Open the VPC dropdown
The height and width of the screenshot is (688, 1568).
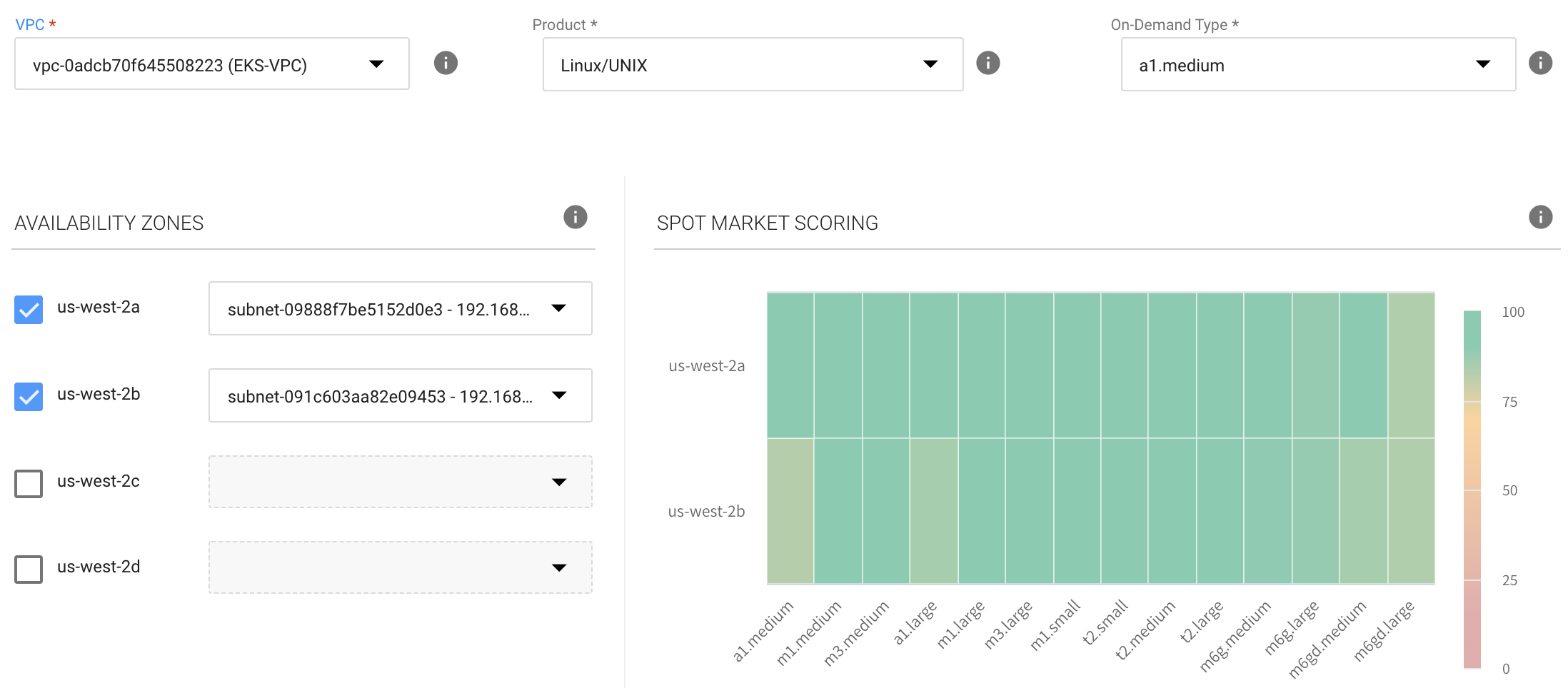pos(211,64)
